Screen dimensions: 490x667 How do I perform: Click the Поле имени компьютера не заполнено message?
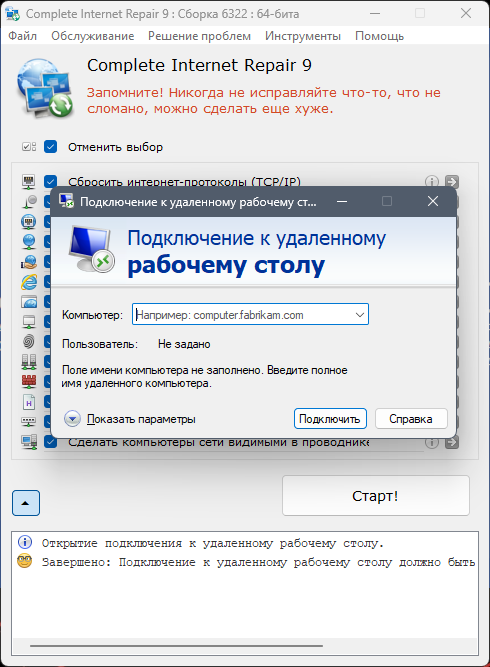205,376
